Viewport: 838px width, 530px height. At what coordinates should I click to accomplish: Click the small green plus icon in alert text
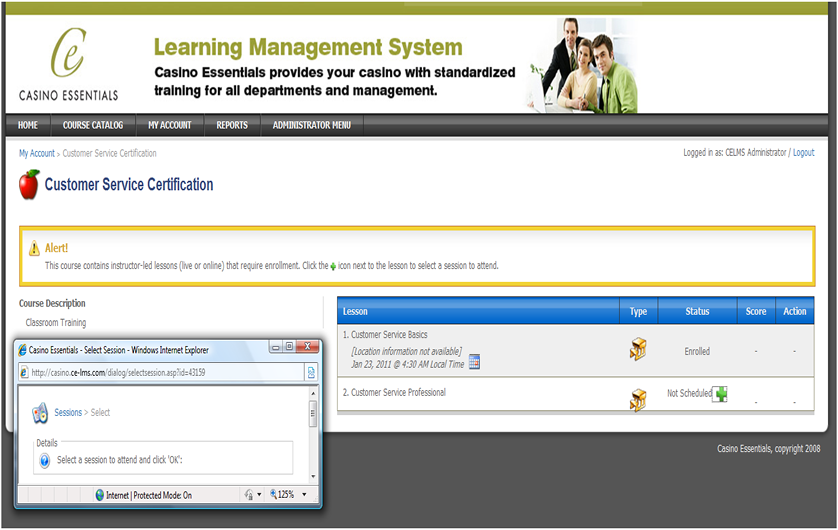point(333,266)
